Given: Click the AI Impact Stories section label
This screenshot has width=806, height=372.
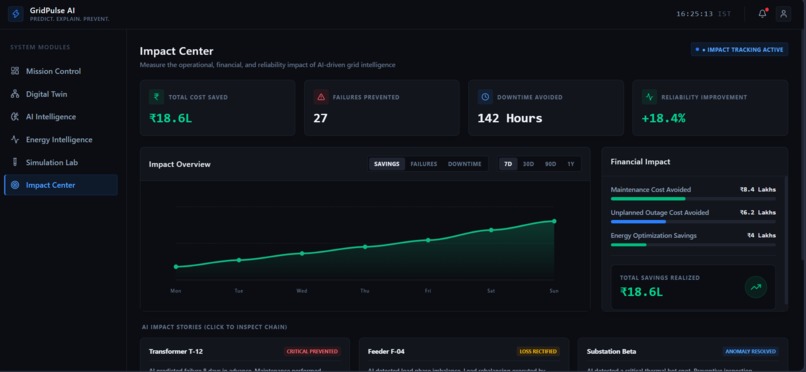Looking at the screenshot, I should (214, 327).
